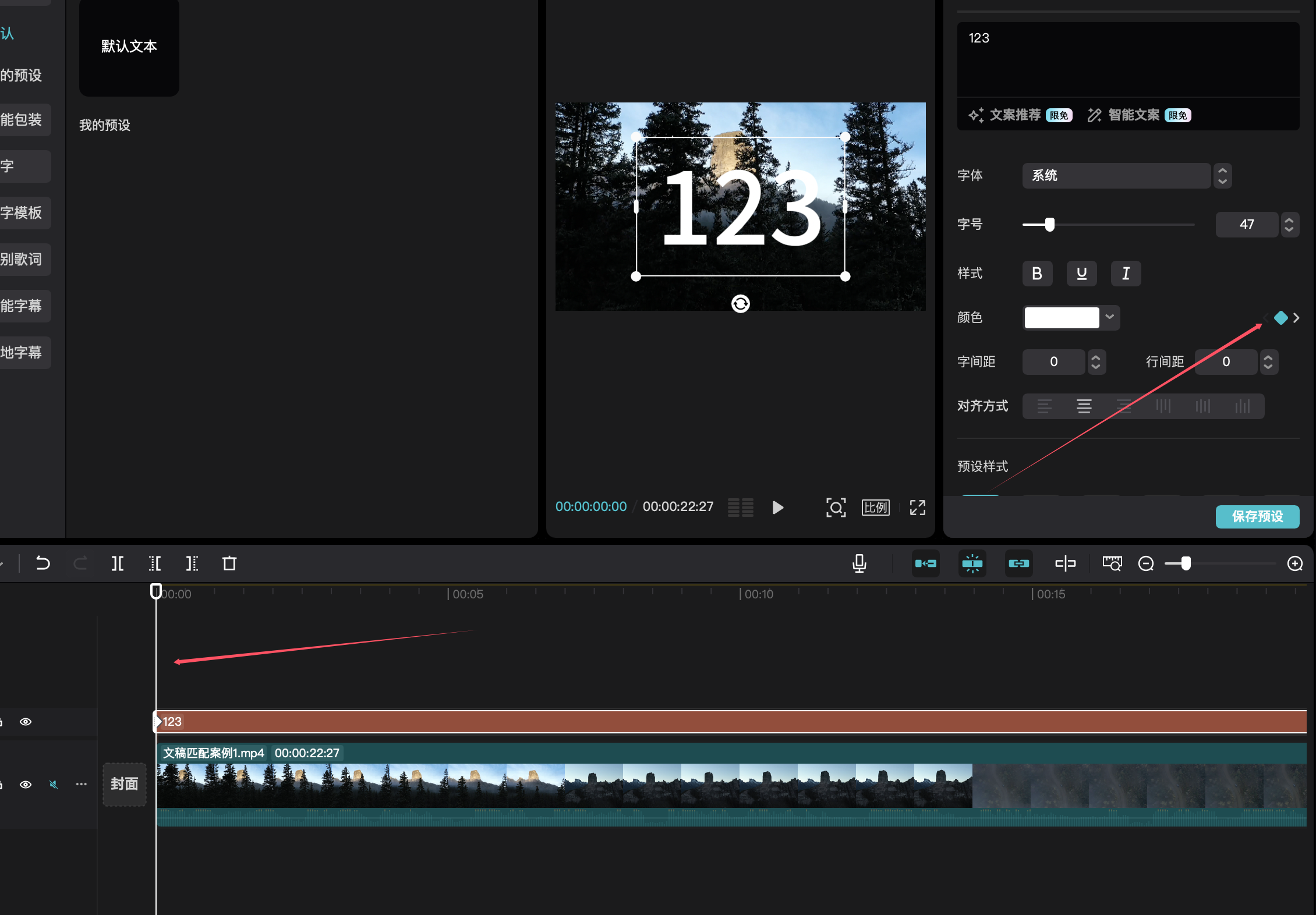
Task: Select right horizontal text alignment
Action: [x=1124, y=406]
